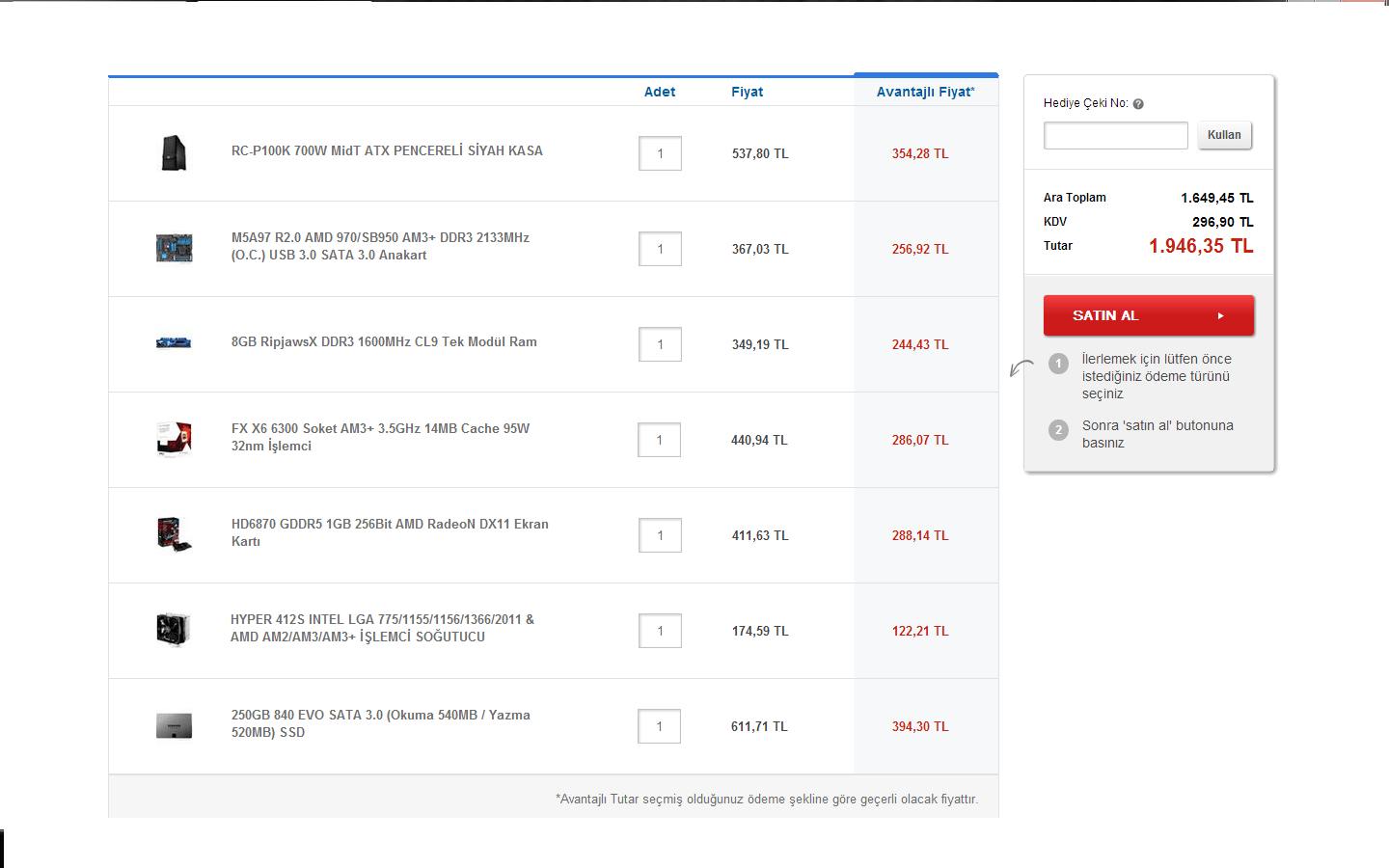The image size is (1389, 868).
Task: Edit quantity for HD6870 graphics card
Action: coord(660,535)
